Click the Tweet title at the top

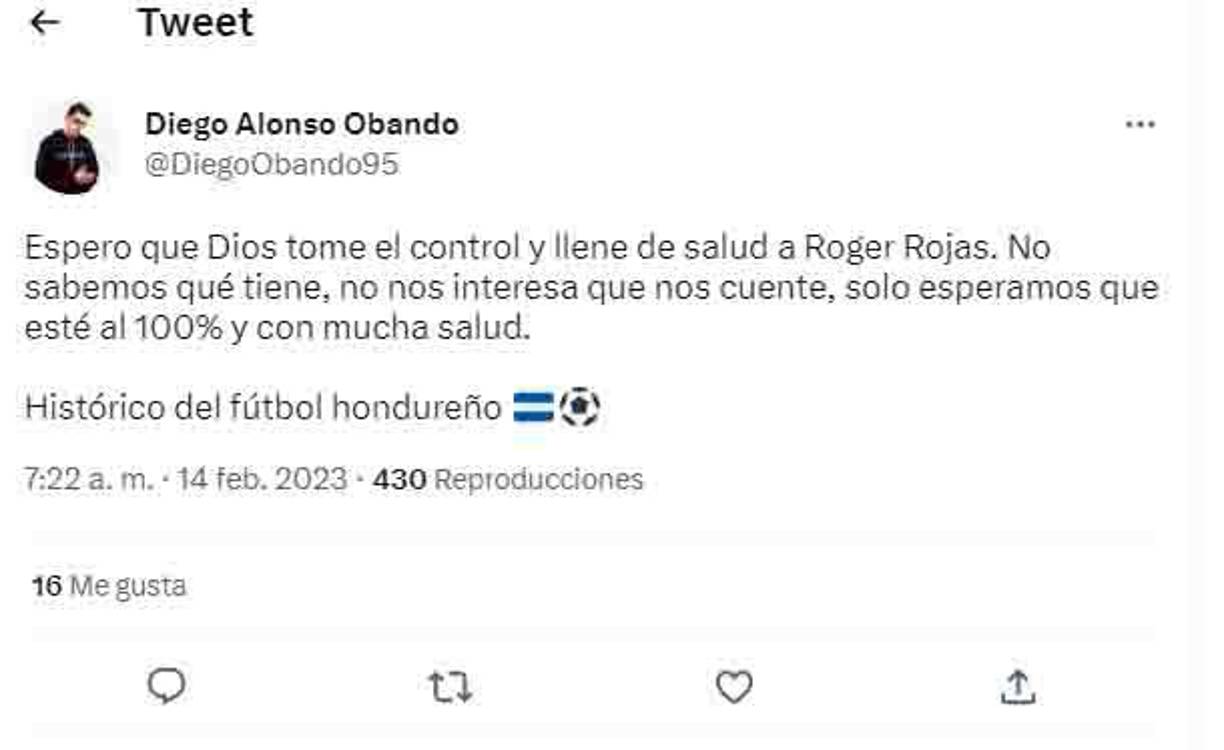point(196,22)
